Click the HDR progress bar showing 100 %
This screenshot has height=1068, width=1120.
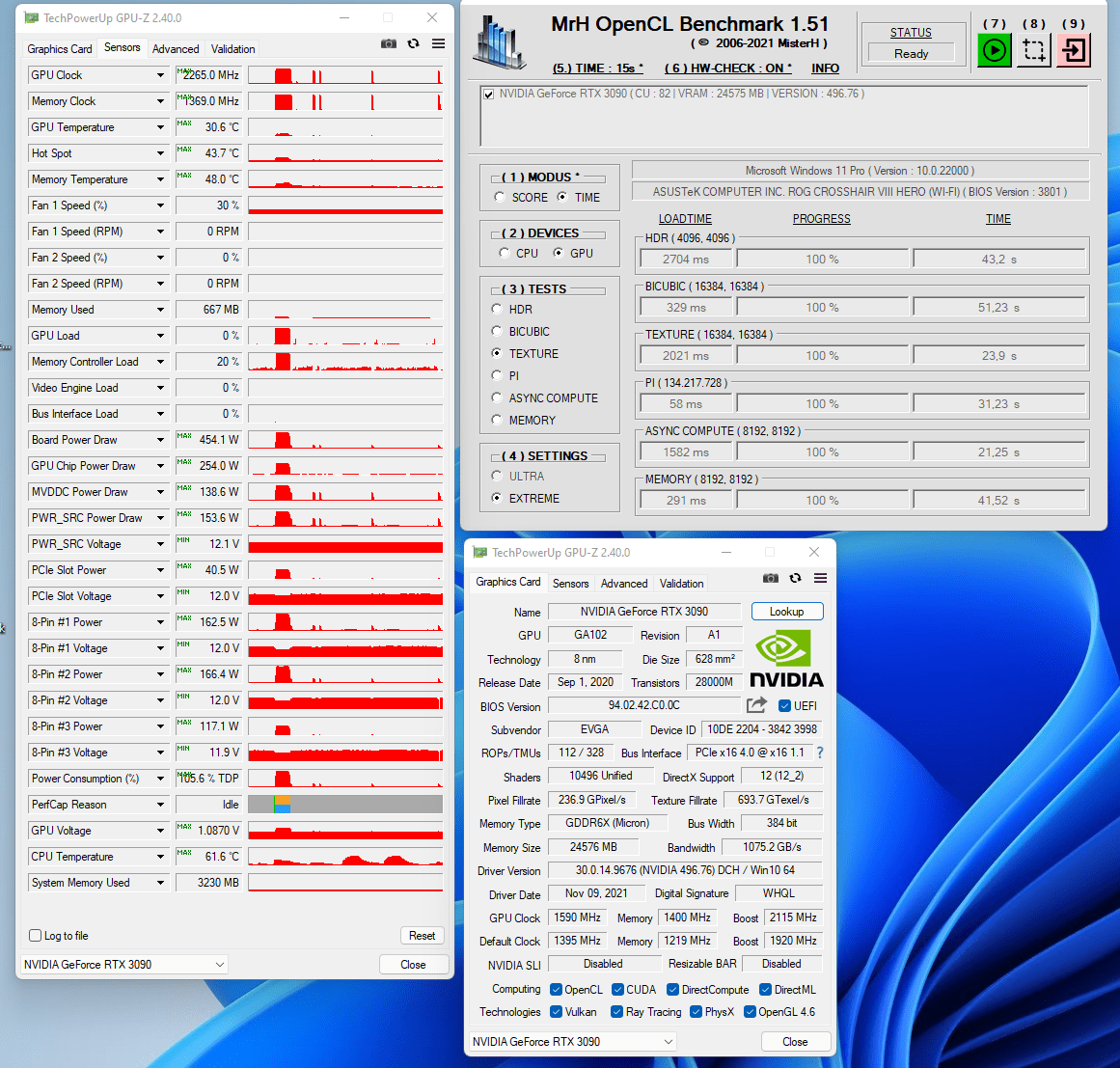click(822, 260)
